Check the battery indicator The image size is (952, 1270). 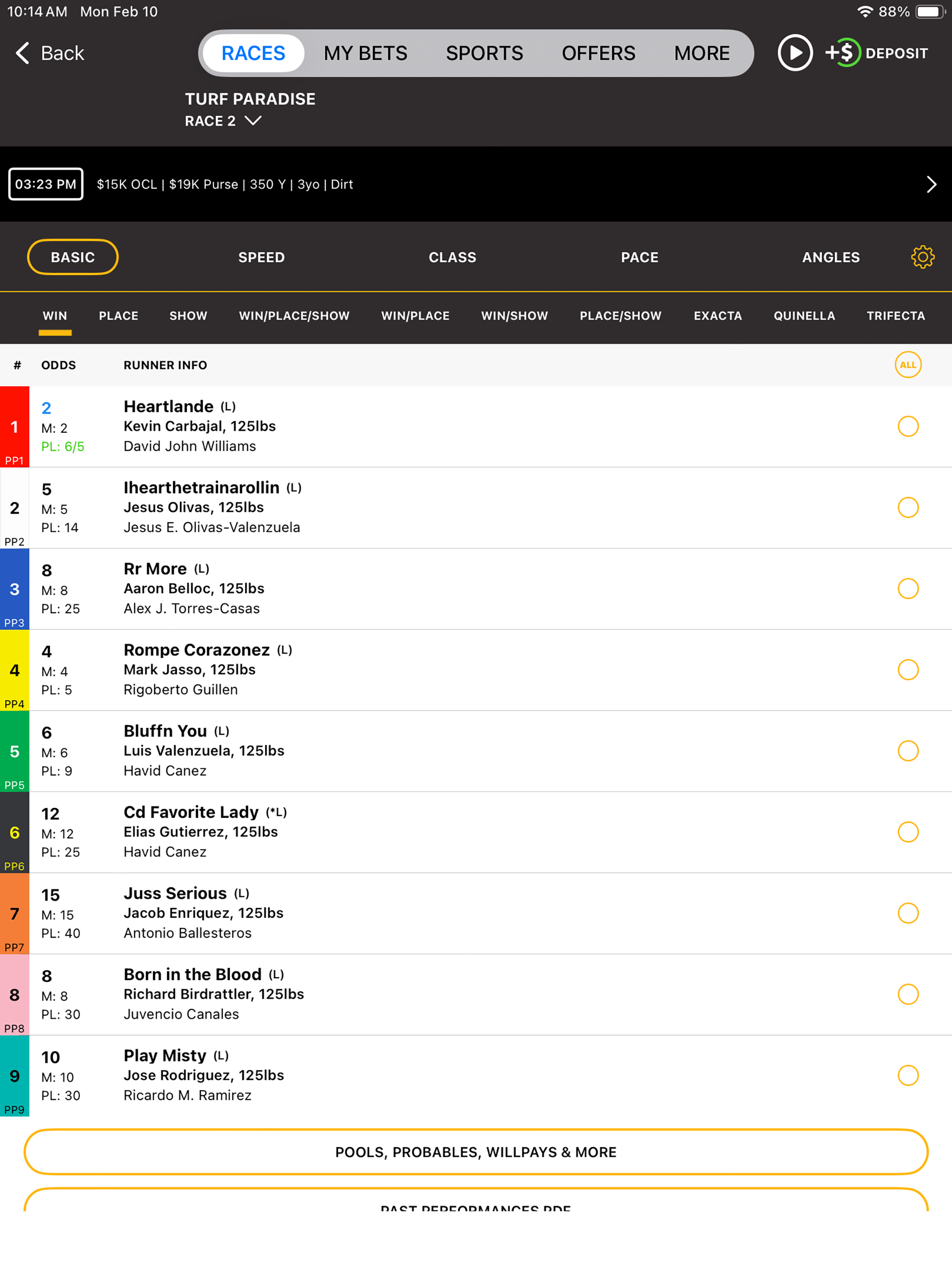coord(930,12)
